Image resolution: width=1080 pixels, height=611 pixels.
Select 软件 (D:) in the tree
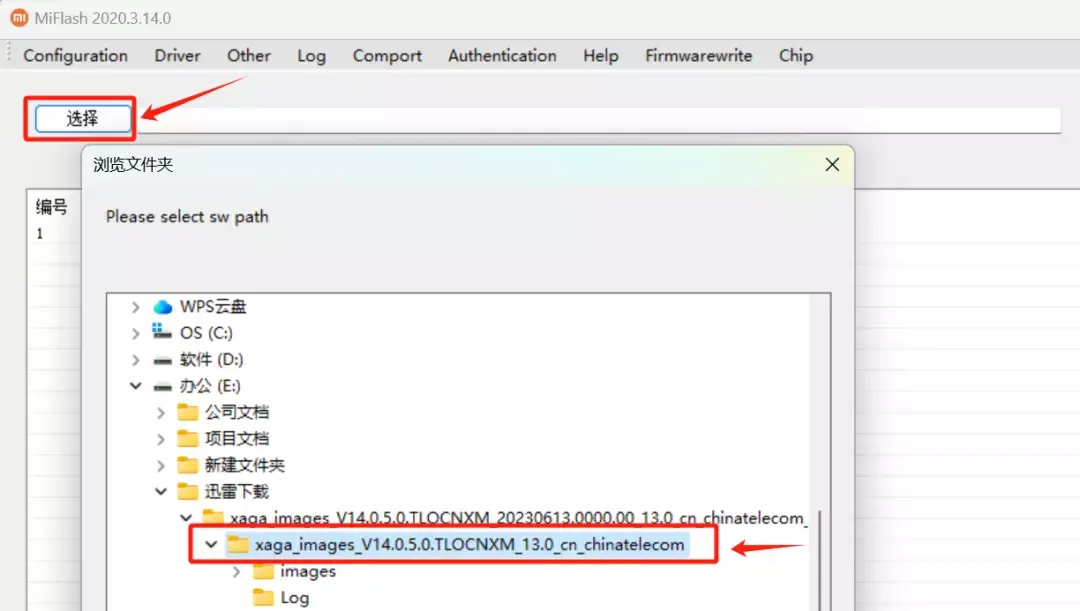211,360
